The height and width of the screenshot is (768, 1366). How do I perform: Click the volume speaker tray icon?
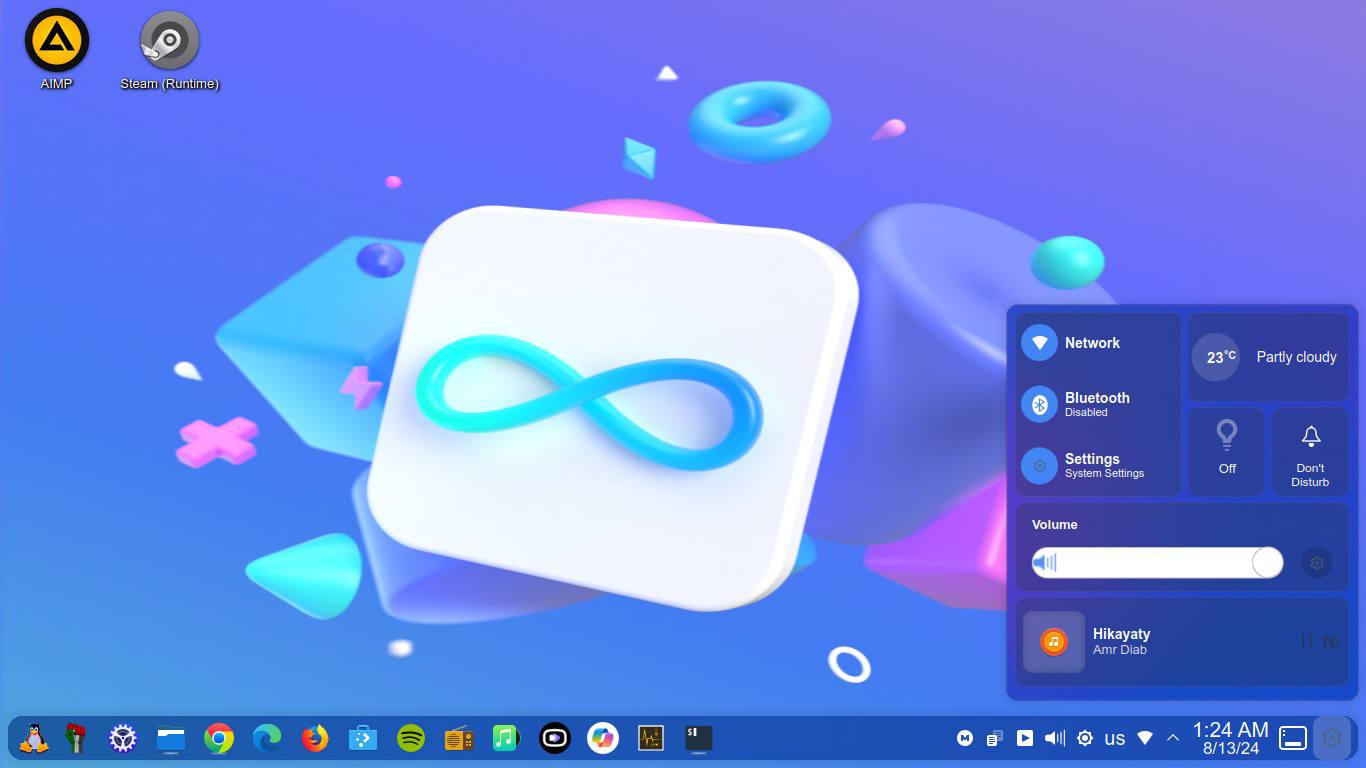tap(1055, 738)
